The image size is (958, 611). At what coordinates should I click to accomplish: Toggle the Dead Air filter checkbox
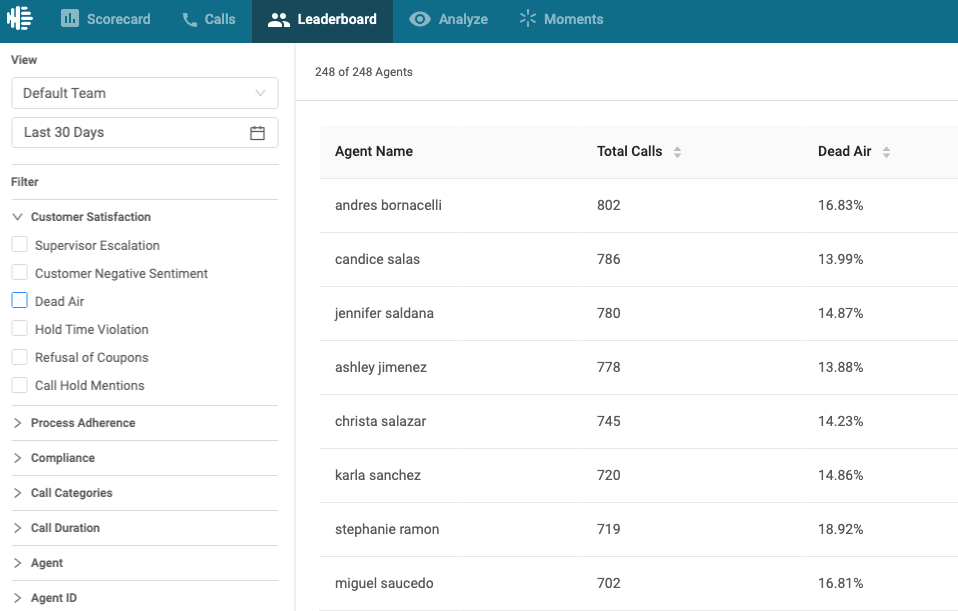[x=20, y=301]
